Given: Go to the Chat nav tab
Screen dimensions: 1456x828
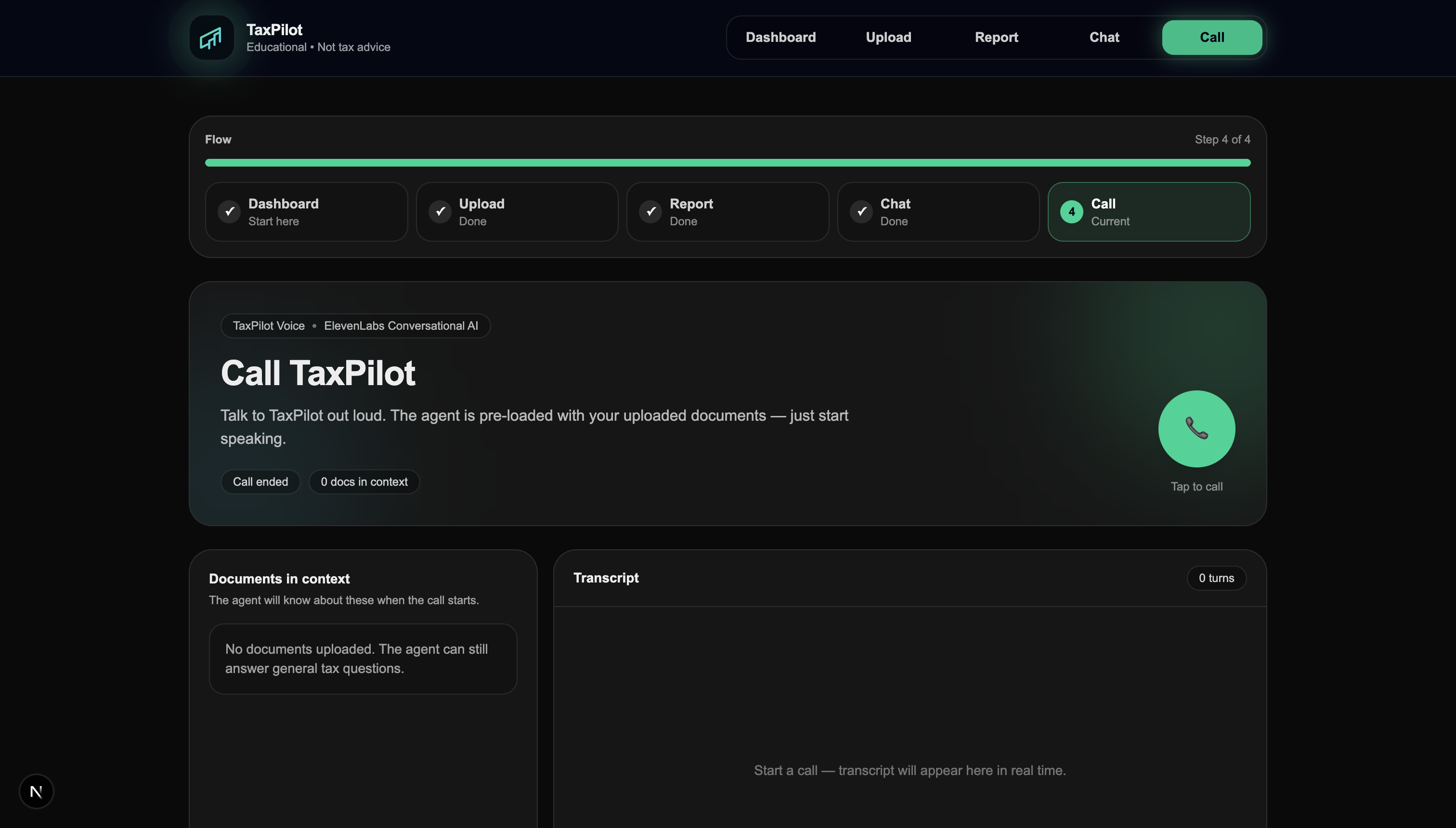Looking at the screenshot, I should tap(1104, 38).
